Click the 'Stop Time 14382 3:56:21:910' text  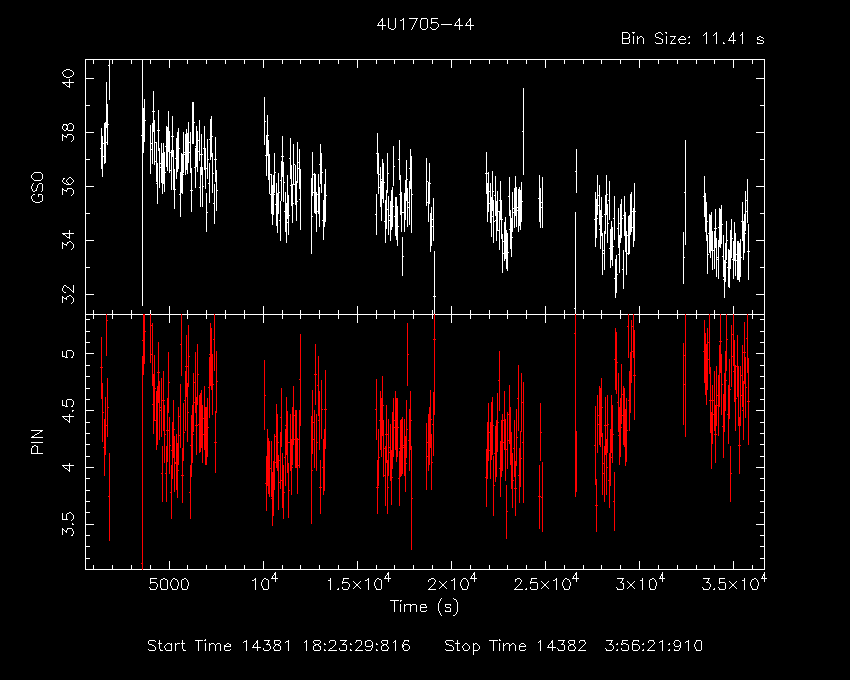(x=574, y=646)
